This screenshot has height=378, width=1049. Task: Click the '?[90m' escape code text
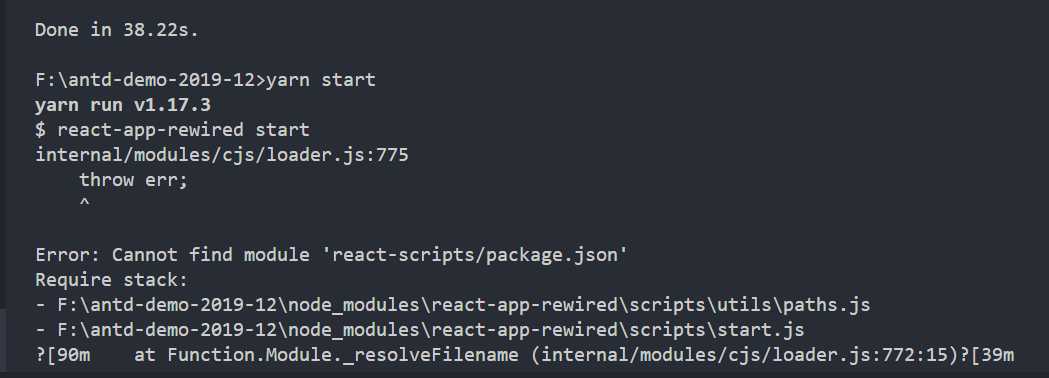[x=62, y=355]
